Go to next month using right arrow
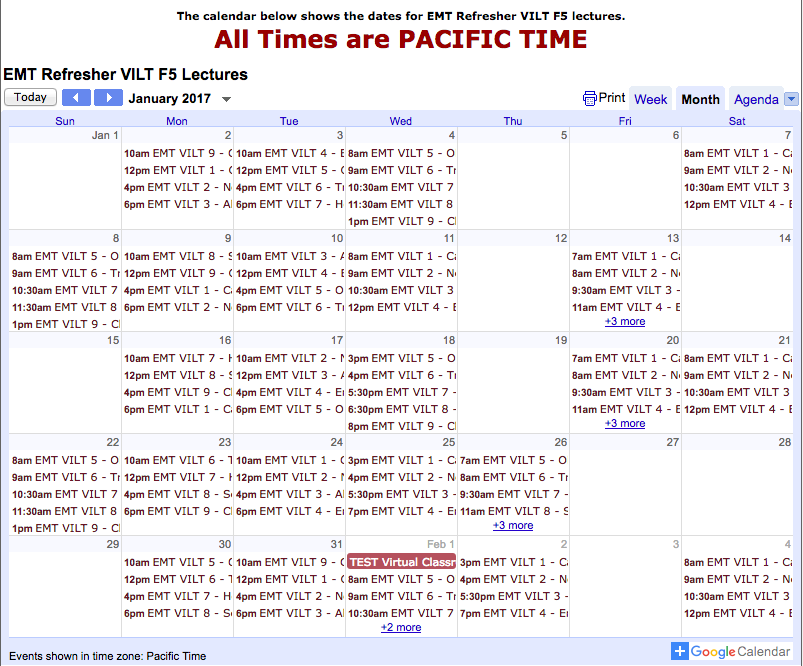Viewport: 803px width, 666px height. coord(108,98)
